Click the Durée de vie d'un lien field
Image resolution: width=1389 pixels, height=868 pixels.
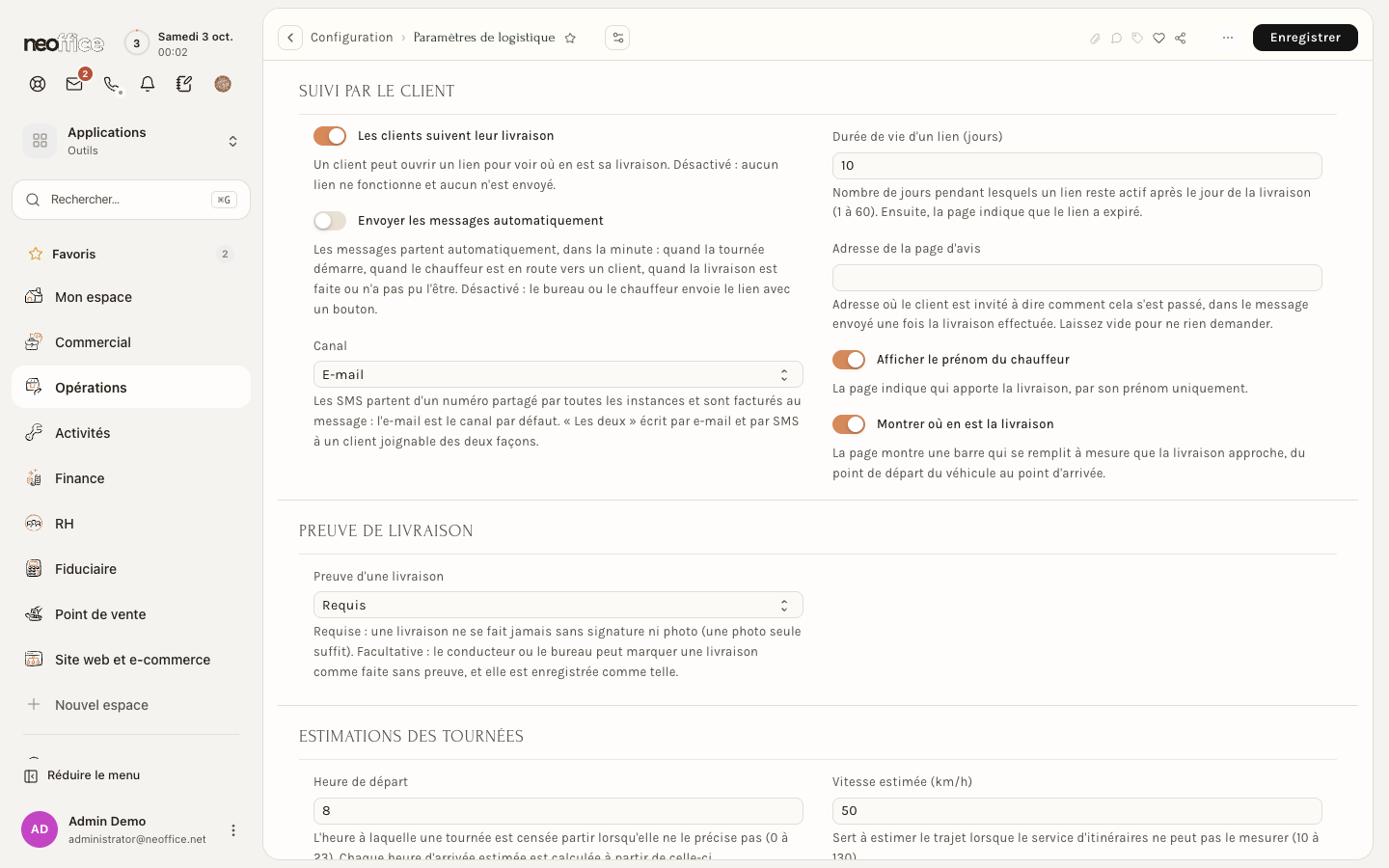point(1076,166)
